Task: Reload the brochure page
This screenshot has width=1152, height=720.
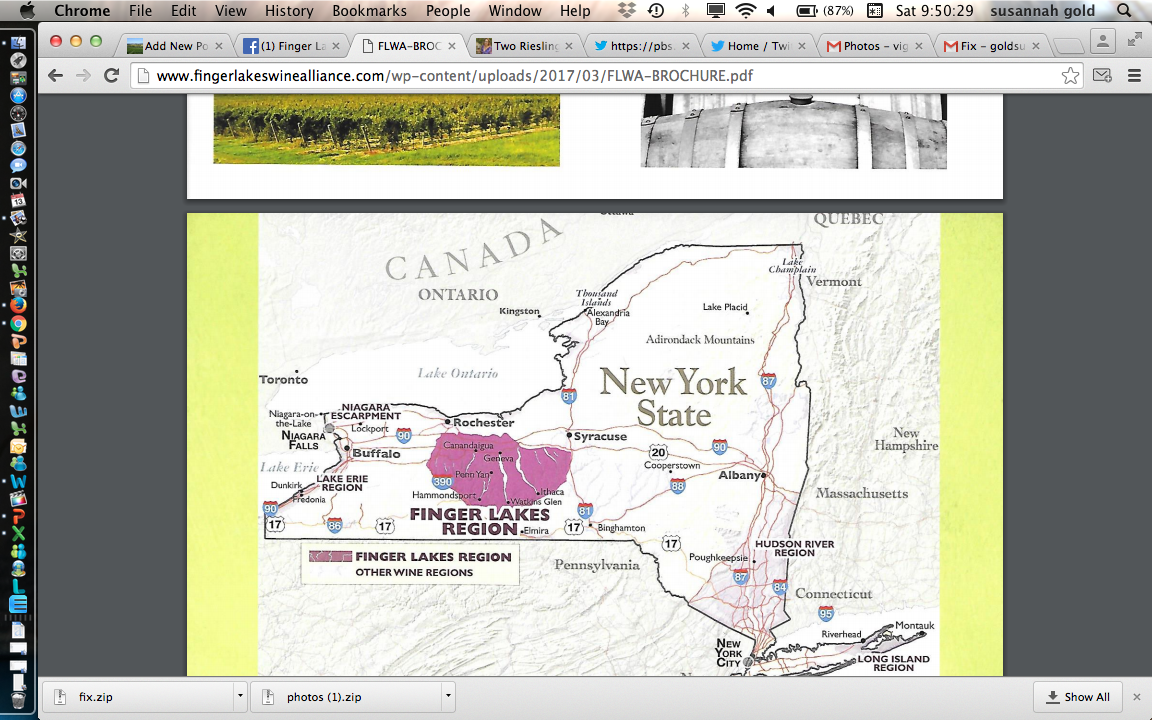Action: click(111, 76)
